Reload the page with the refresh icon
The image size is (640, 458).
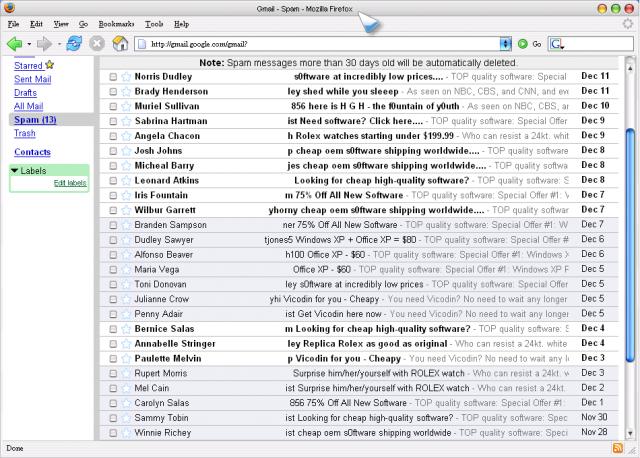click(x=74, y=43)
